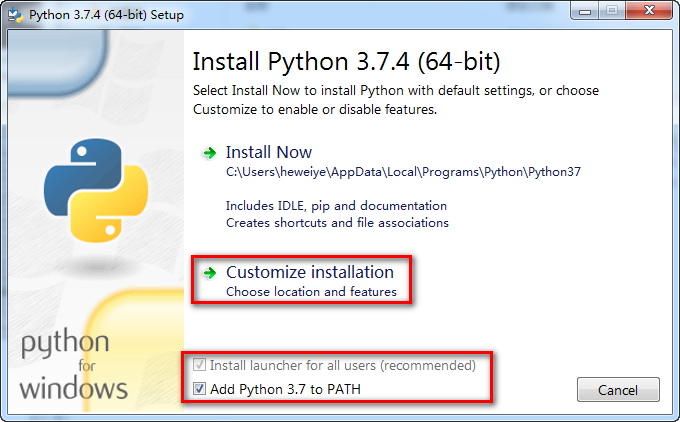Click the green arrow beside Customize installation

point(209,272)
